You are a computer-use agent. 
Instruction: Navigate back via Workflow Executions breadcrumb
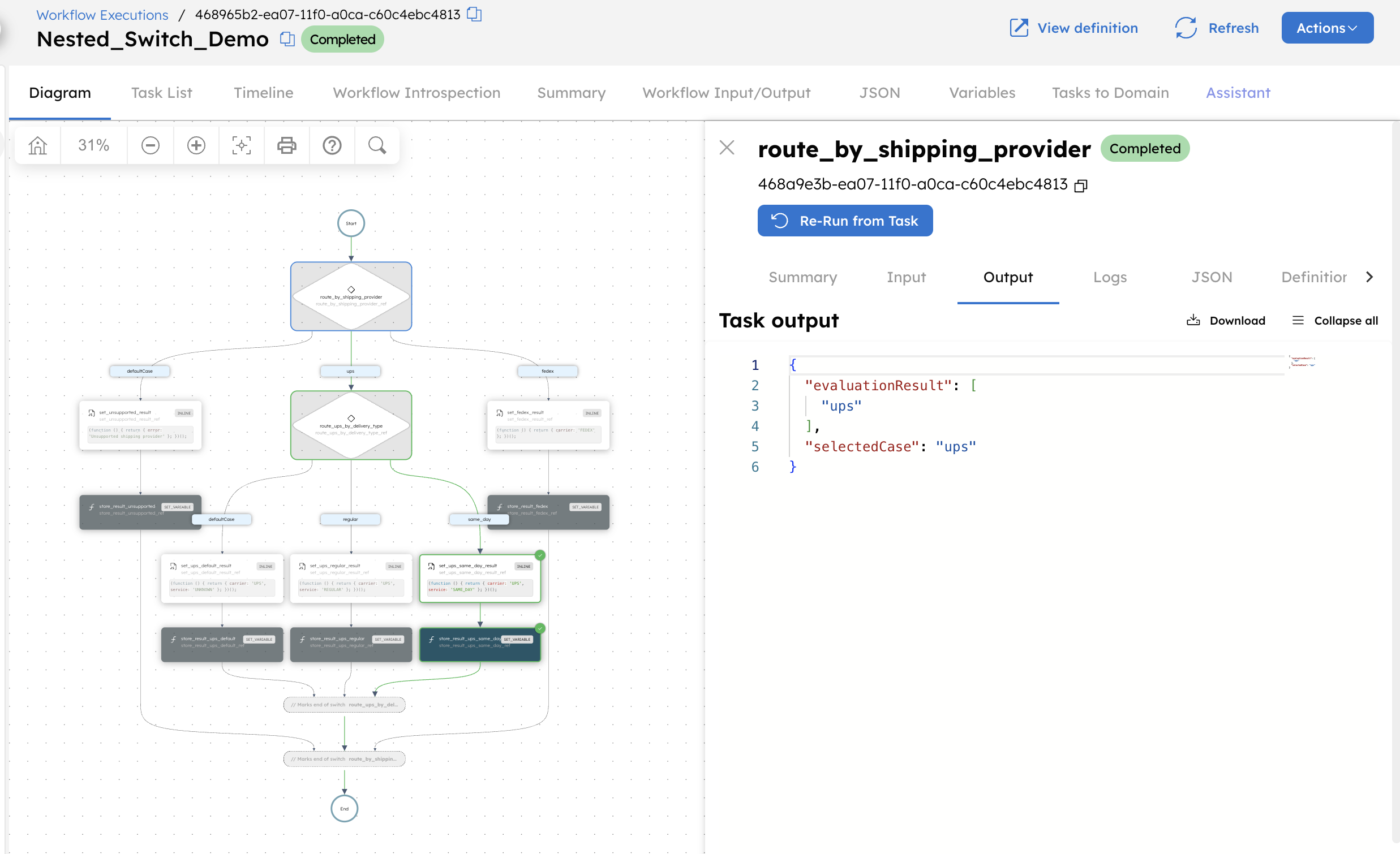[102, 14]
